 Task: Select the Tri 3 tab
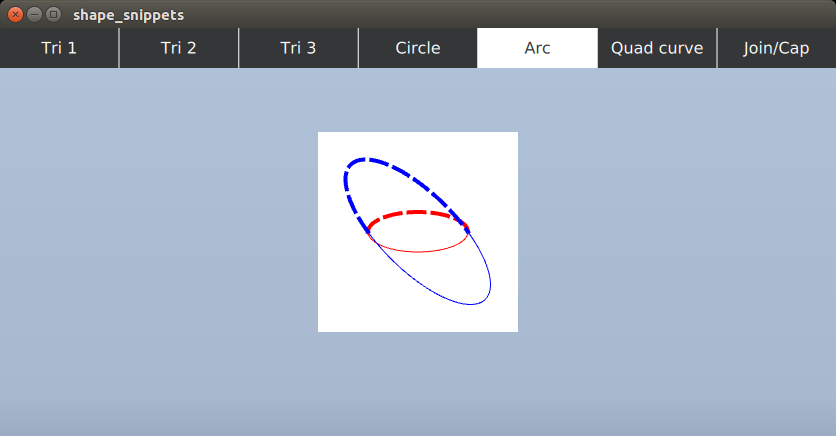point(298,48)
